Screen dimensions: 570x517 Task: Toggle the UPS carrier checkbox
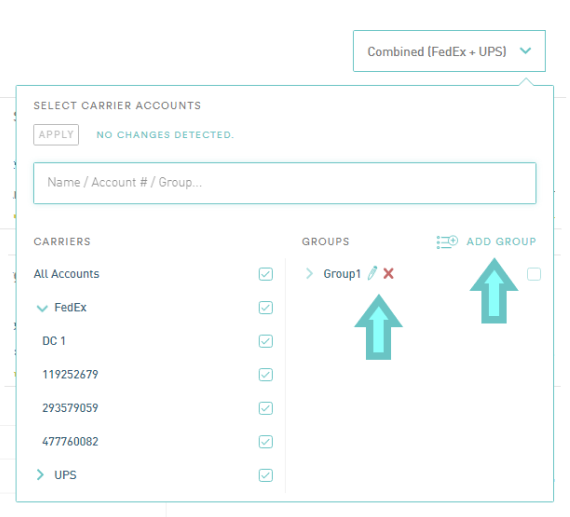point(266,475)
